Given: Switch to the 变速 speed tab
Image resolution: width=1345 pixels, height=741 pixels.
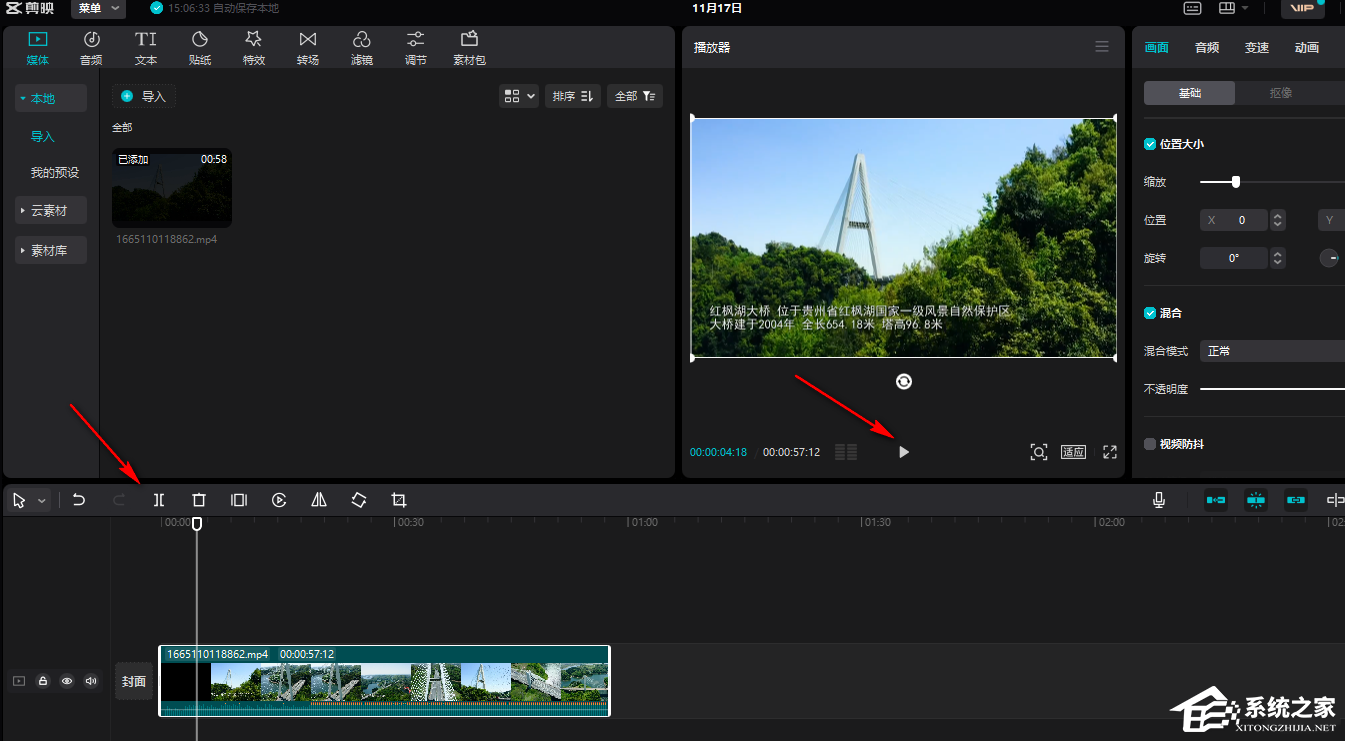Looking at the screenshot, I should point(1257,47).
